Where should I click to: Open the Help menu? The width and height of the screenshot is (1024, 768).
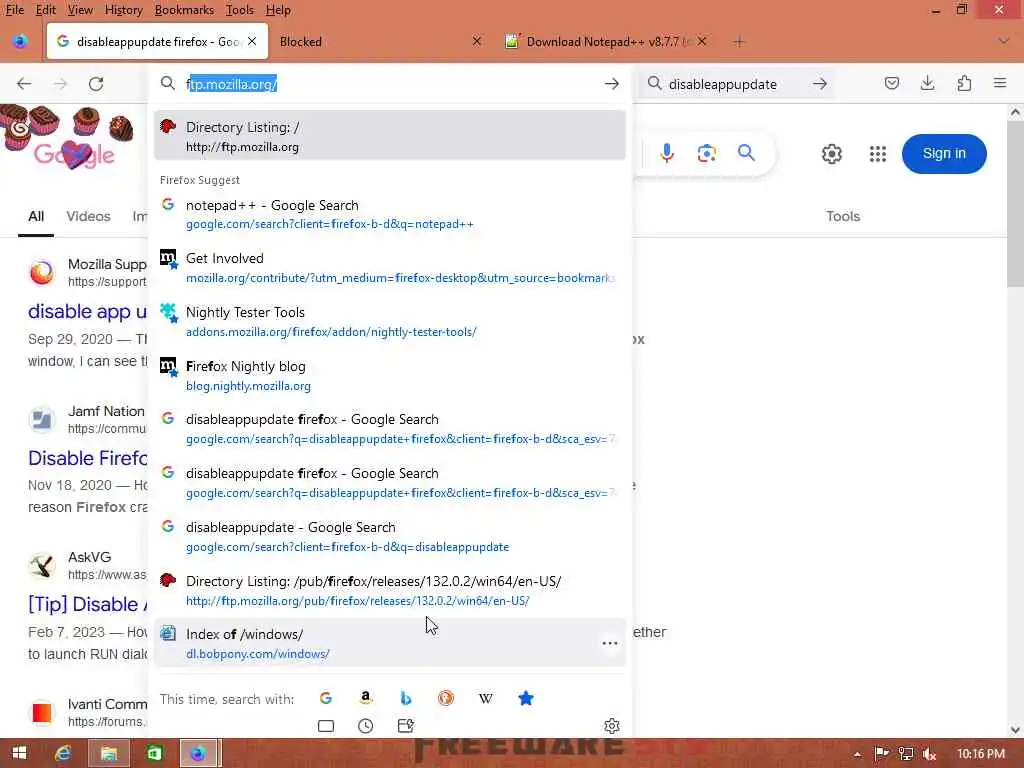pos(278,10)
